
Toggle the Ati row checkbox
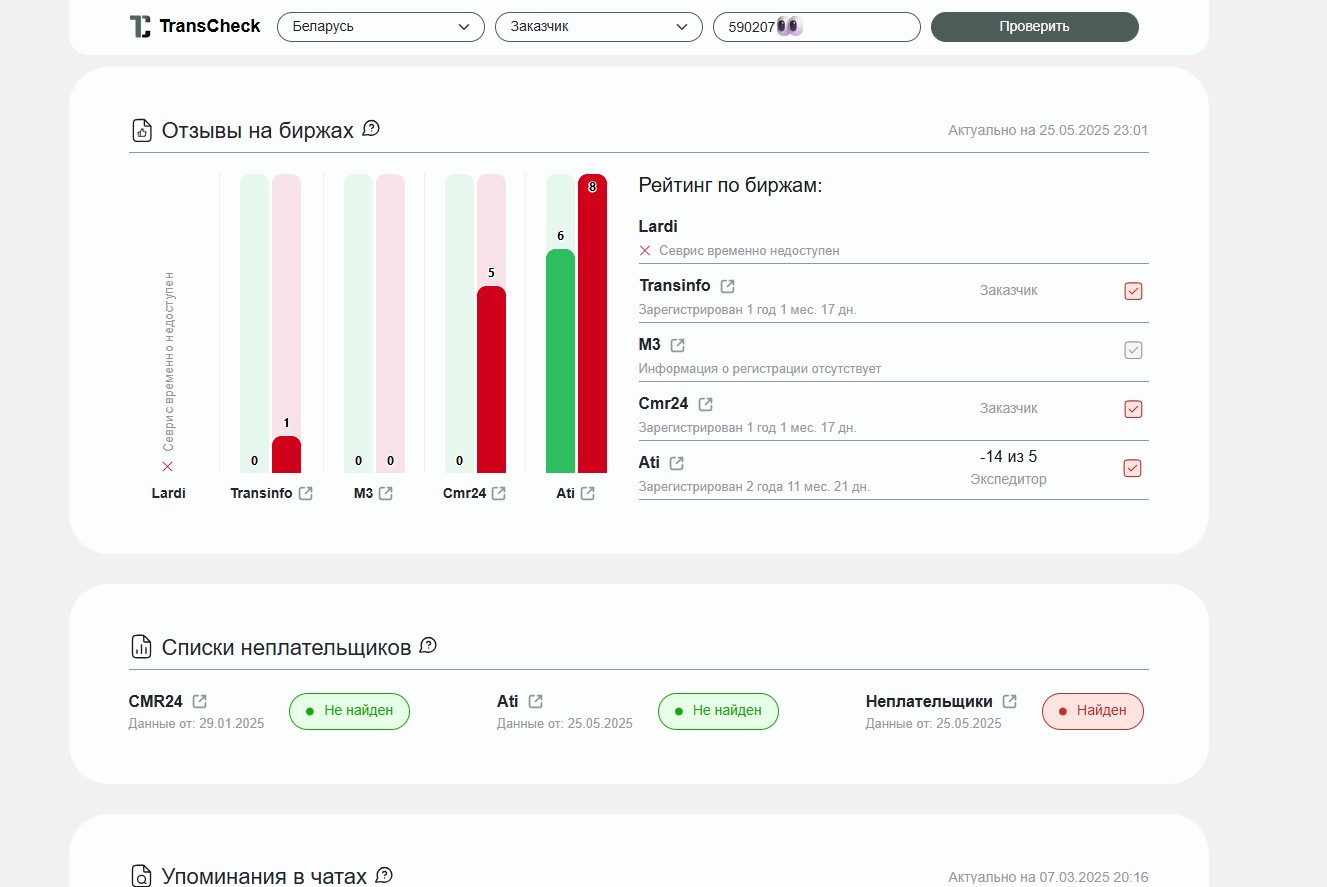(1132, 468)
